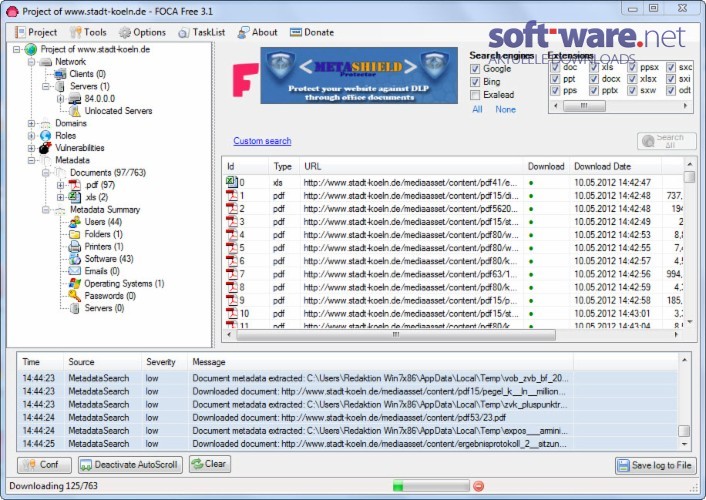Expand the Vulnerabilities tree node
This screenshot has height=500, width=706.
coord(31,148)
